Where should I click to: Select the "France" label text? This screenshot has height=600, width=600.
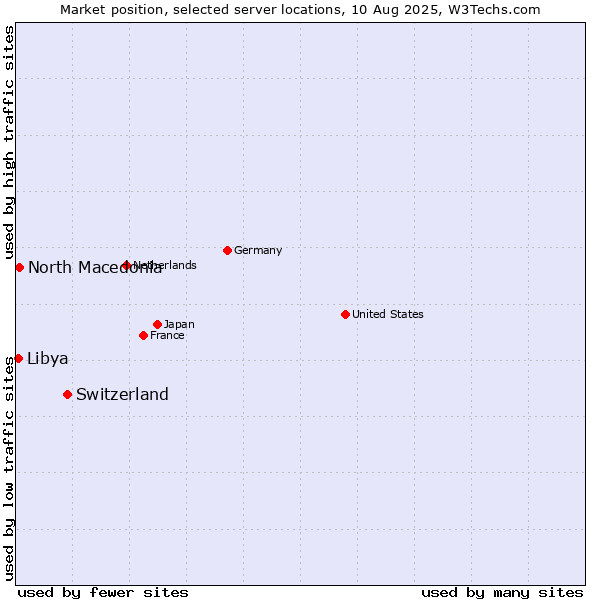point(167,336)
